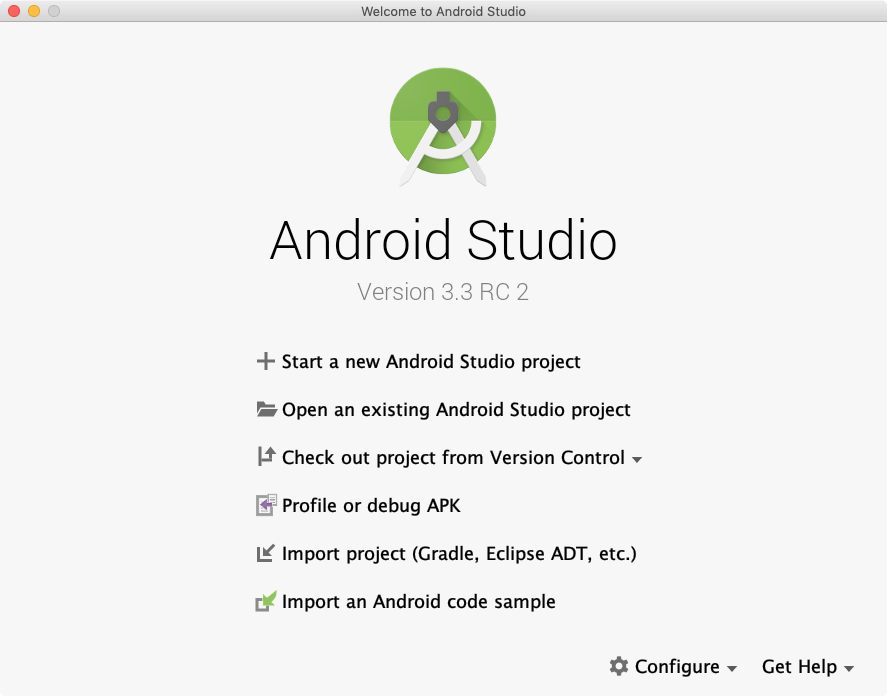Select Import project Gradle Eclipse ADT
Image resolution: width=887 pixels, height=696 pixels.
coord(459,553)
